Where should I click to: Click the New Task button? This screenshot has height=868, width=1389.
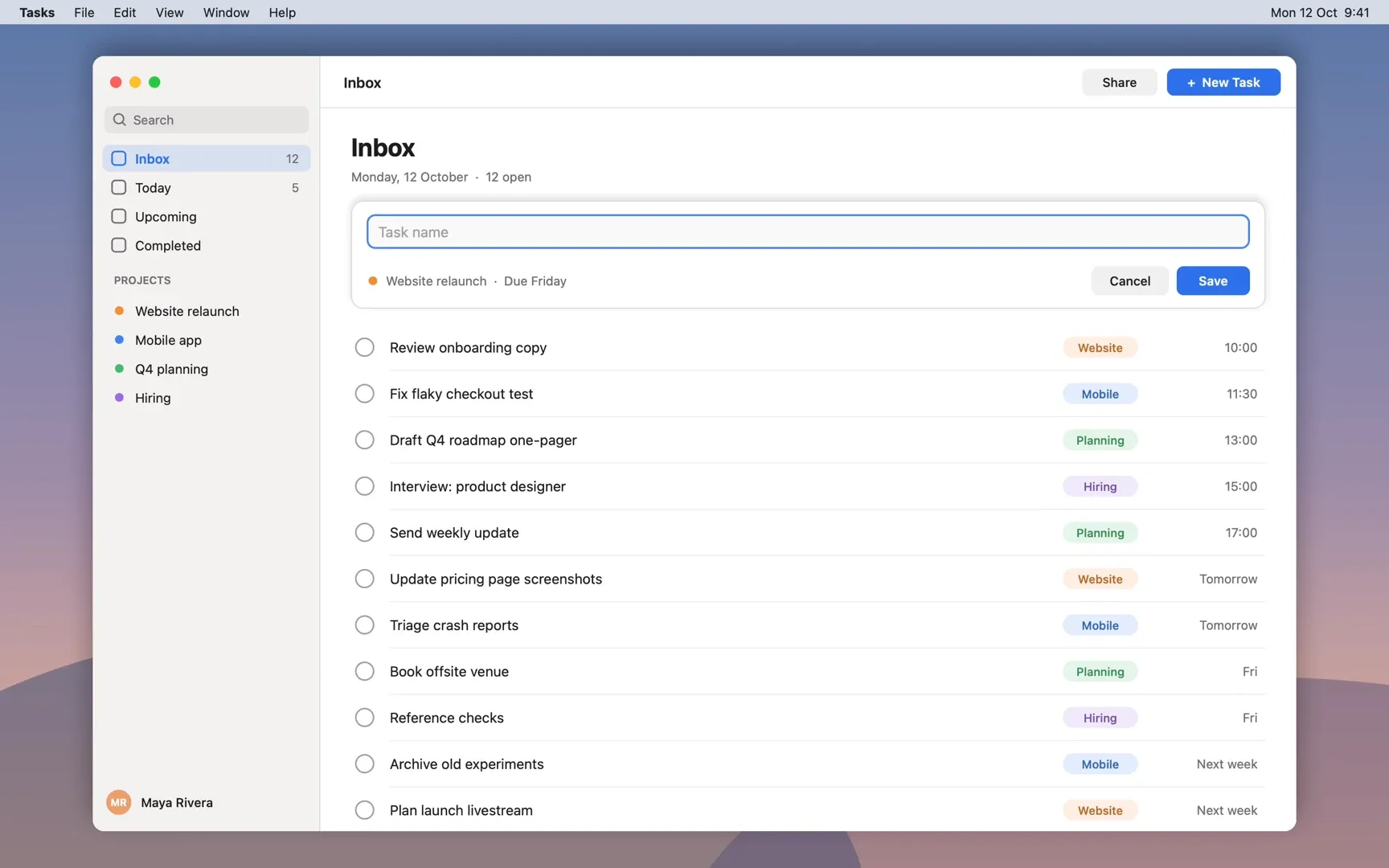tap(1223, 82)
